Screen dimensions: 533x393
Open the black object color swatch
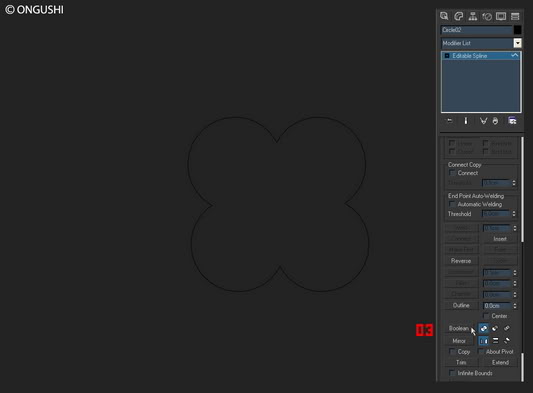pyautogui.click(x=517, y=30)
